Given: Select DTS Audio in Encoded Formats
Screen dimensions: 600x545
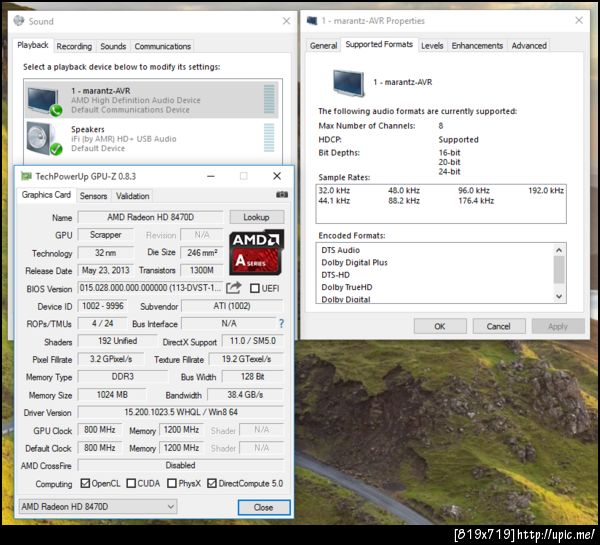Looking at the screenshot, I should pos(341,250).
